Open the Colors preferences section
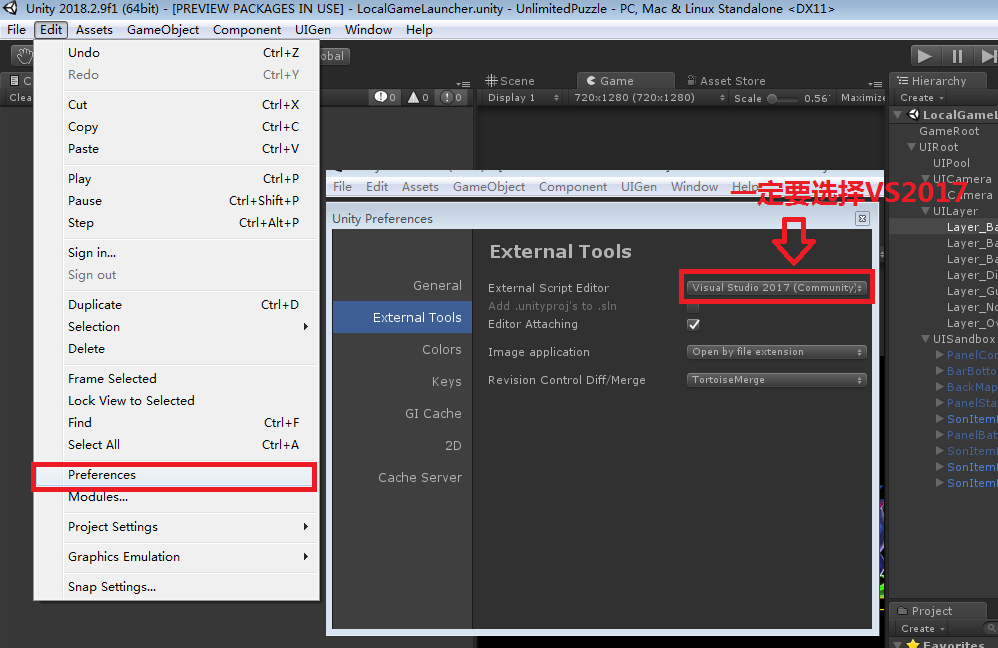Image resolution: width=998 pixels, height=648 pixels. coord(441,350)
